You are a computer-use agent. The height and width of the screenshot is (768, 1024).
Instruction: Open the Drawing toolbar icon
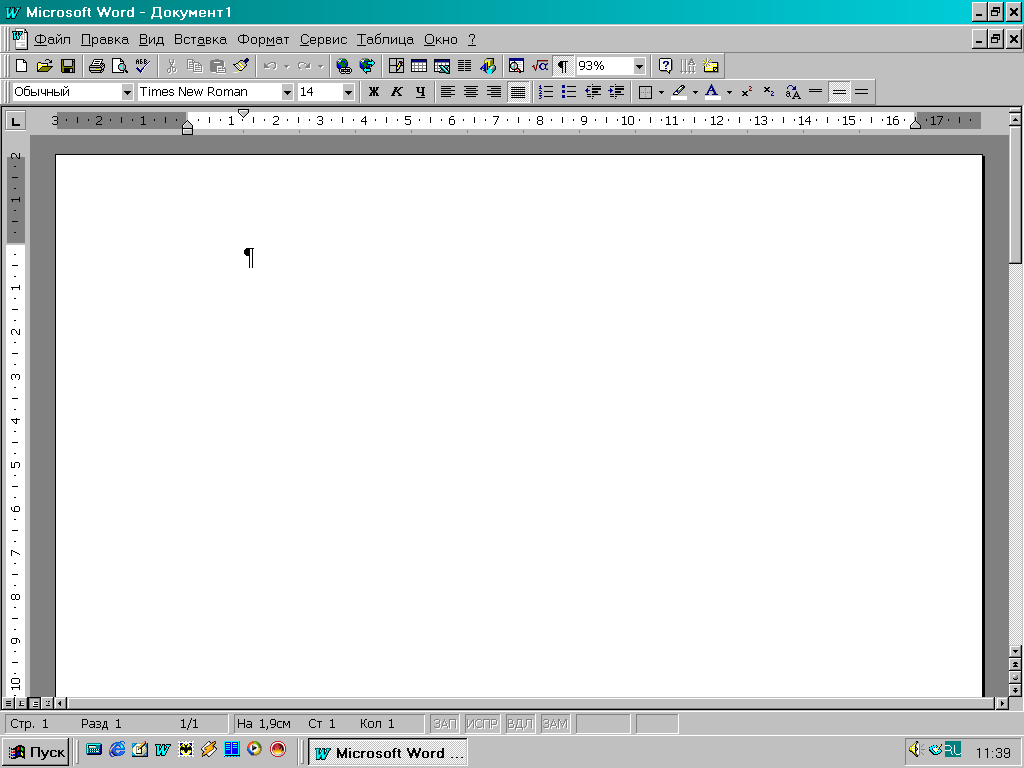click(488, 66)
